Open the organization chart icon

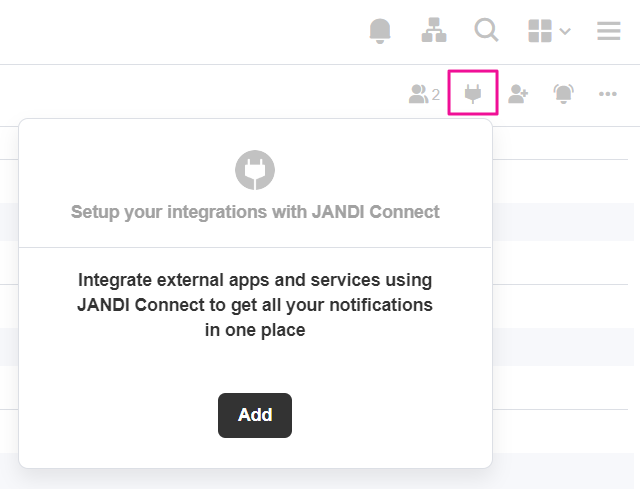click(434, 31)
